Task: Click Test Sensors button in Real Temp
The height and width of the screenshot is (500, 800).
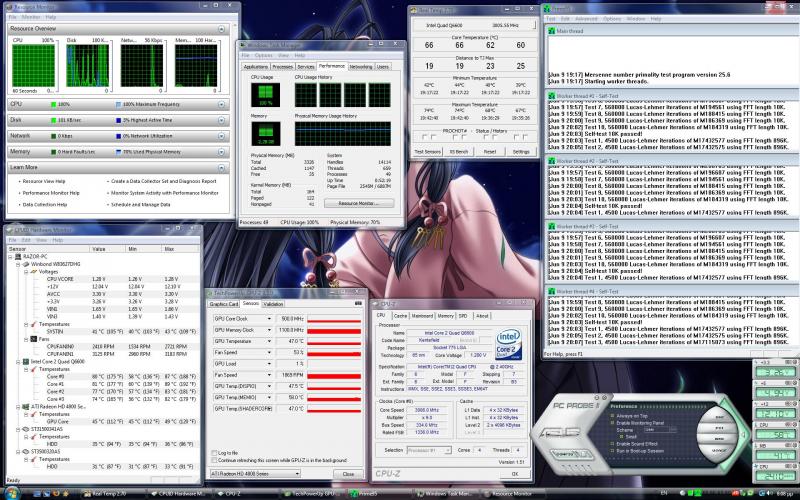Action: coord(428,152)
